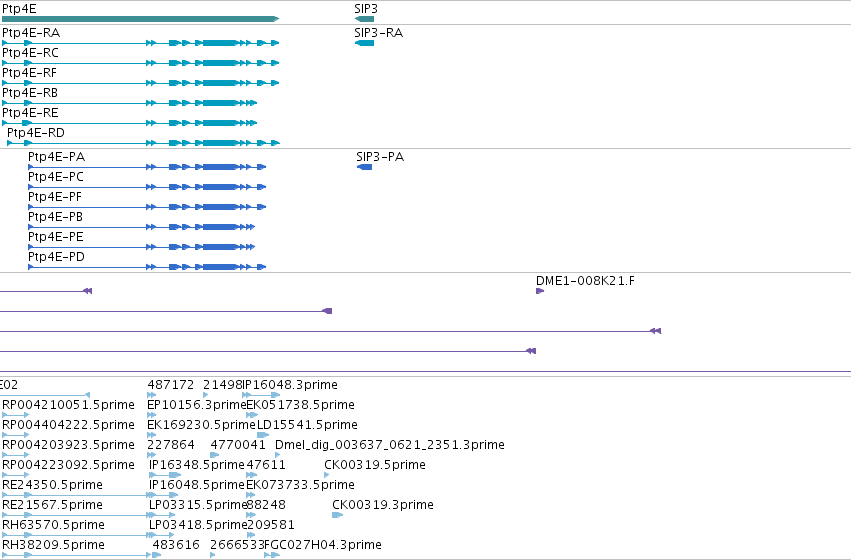Click the Ptp4E-RB transcript label
Viewport: 851px width, 560px height.
pyautogui.click(x=30, y=93)
